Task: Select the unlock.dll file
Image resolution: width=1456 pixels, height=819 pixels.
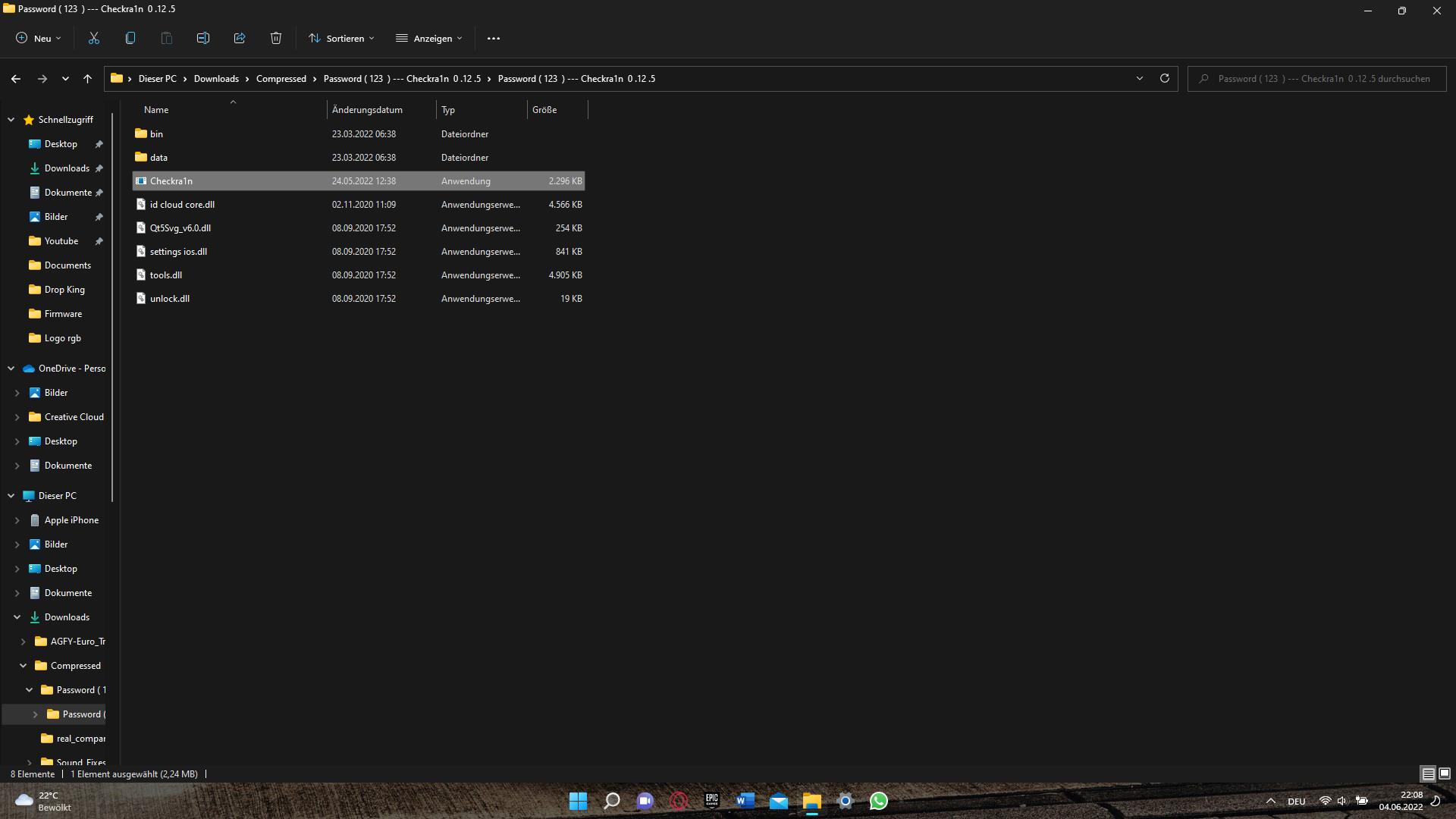Action: tap(170, 299)
